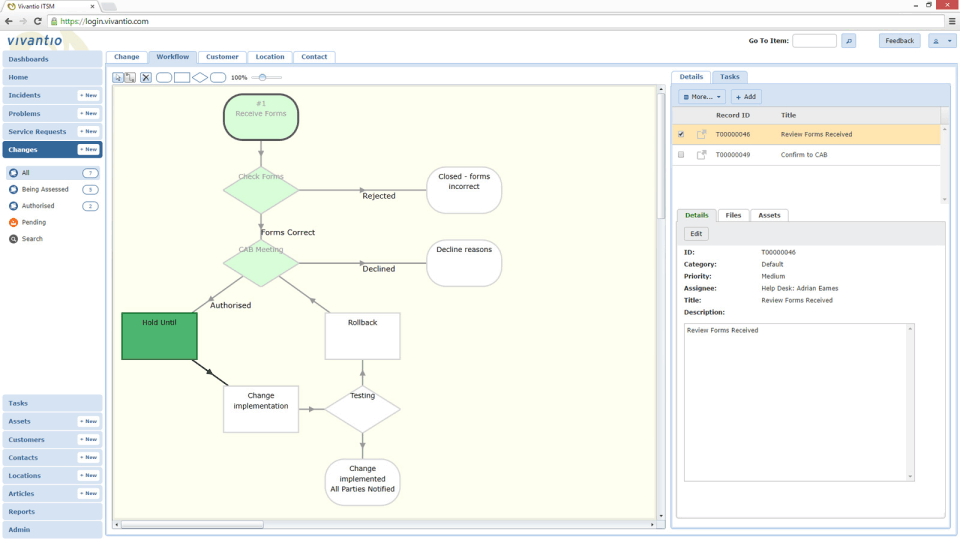Screen dimensions: 960x540
Task: Expand the user account dropdown arrow
Action: [950, 41]
